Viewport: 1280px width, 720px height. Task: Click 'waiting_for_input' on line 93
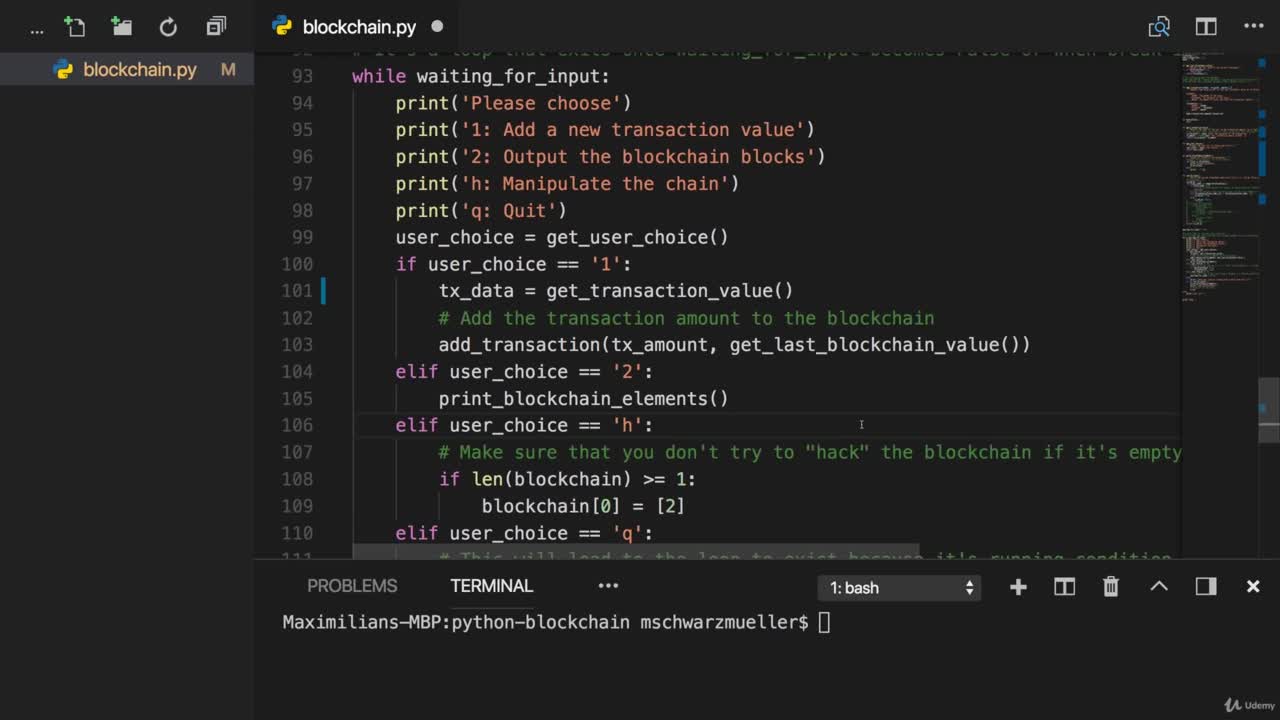click(x=508, y=76)
